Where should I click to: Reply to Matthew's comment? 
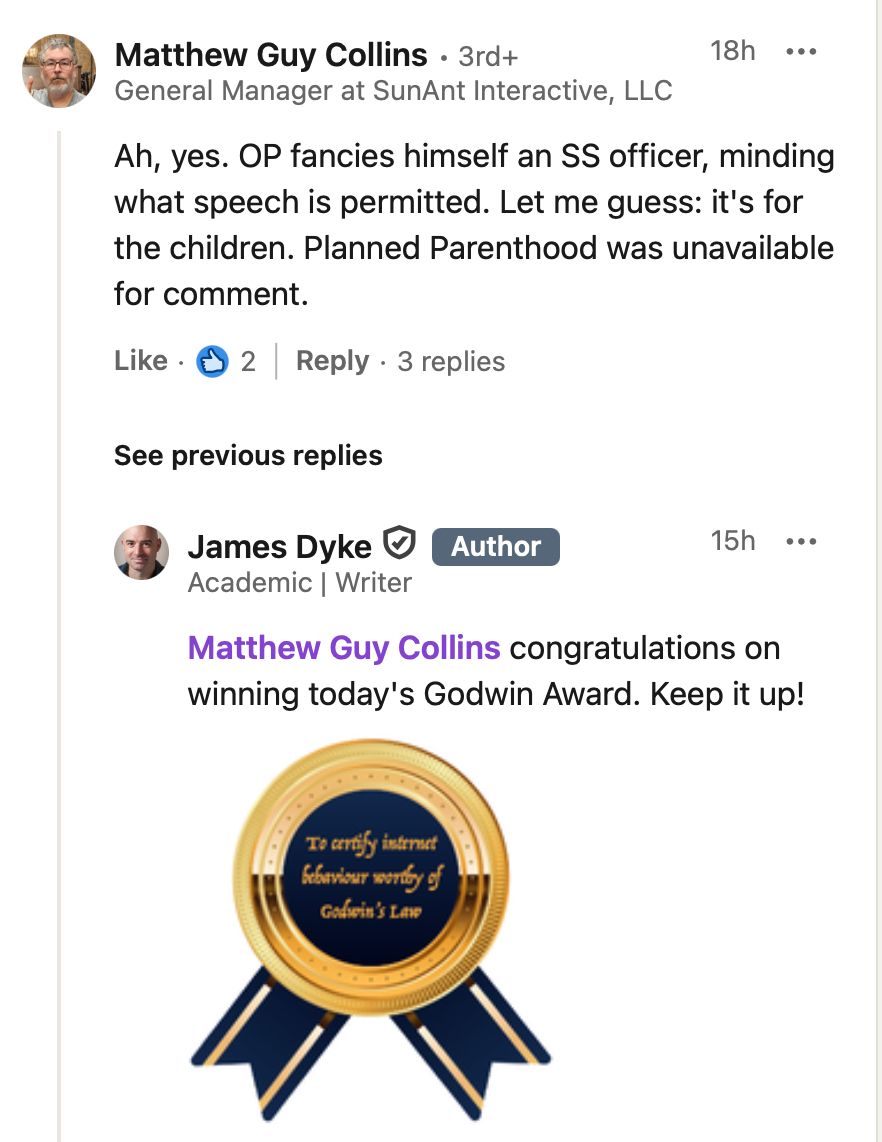tap(332, 361)
